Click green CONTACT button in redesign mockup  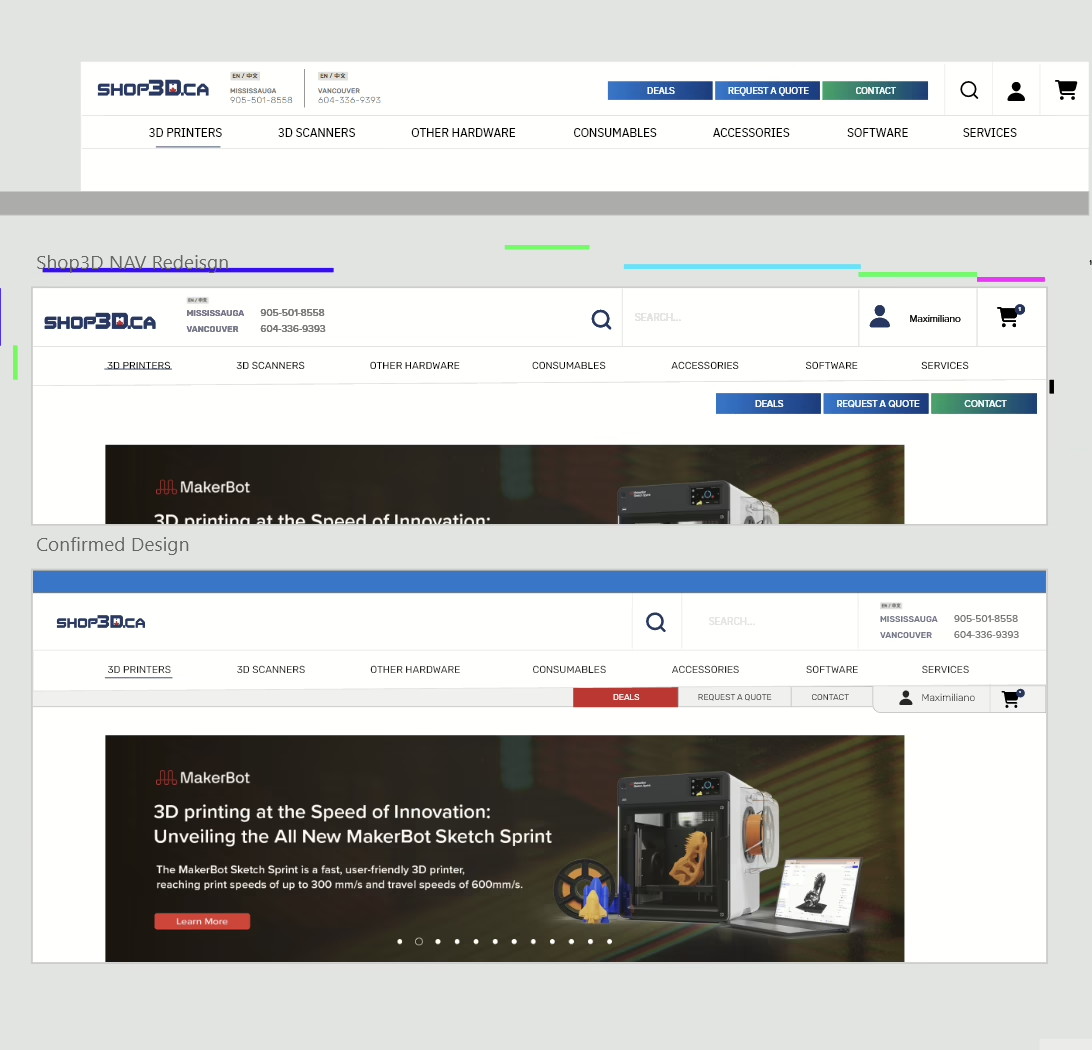(x=984, y=404)
